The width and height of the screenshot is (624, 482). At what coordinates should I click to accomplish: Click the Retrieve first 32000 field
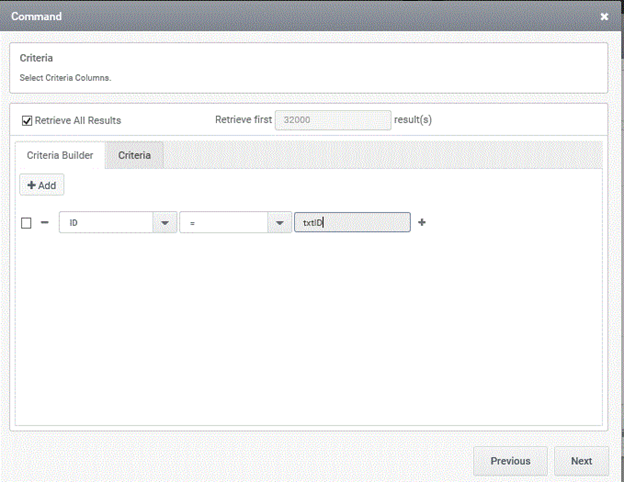(x=333, y=120)
